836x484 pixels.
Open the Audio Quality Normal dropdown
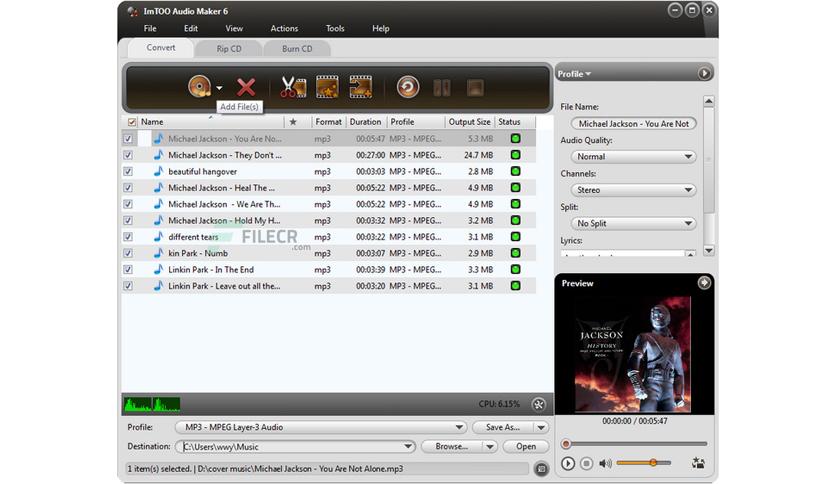[633, 157]
